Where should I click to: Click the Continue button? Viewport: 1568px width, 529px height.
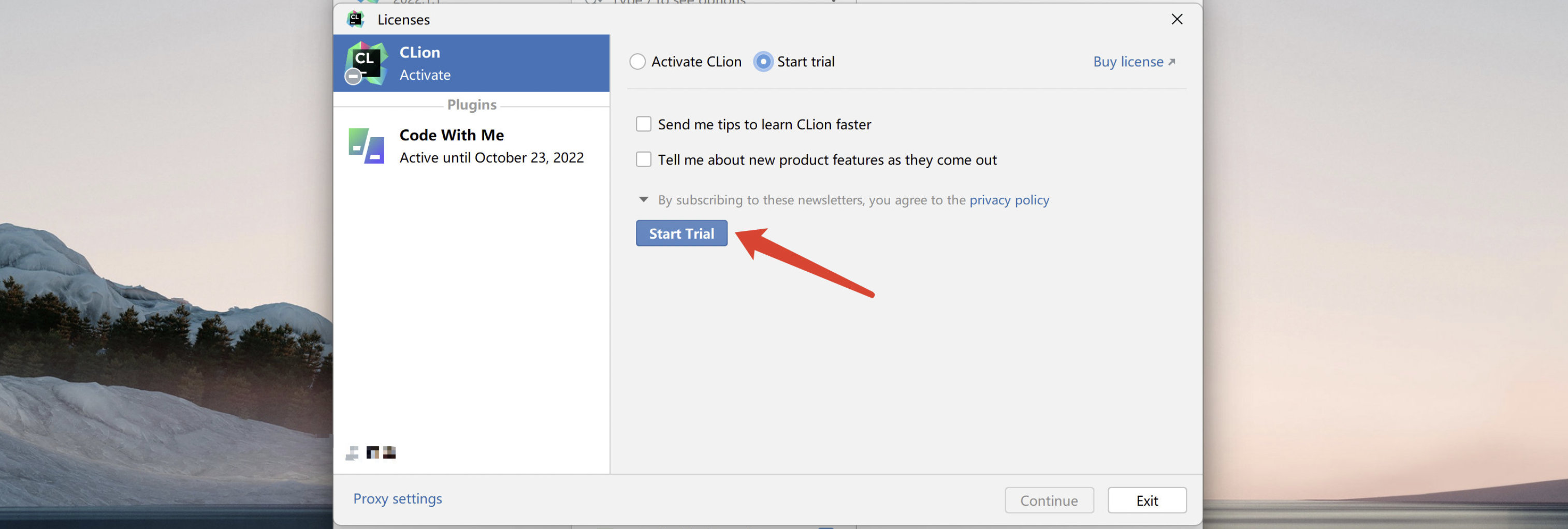(x=1049, y=501)
